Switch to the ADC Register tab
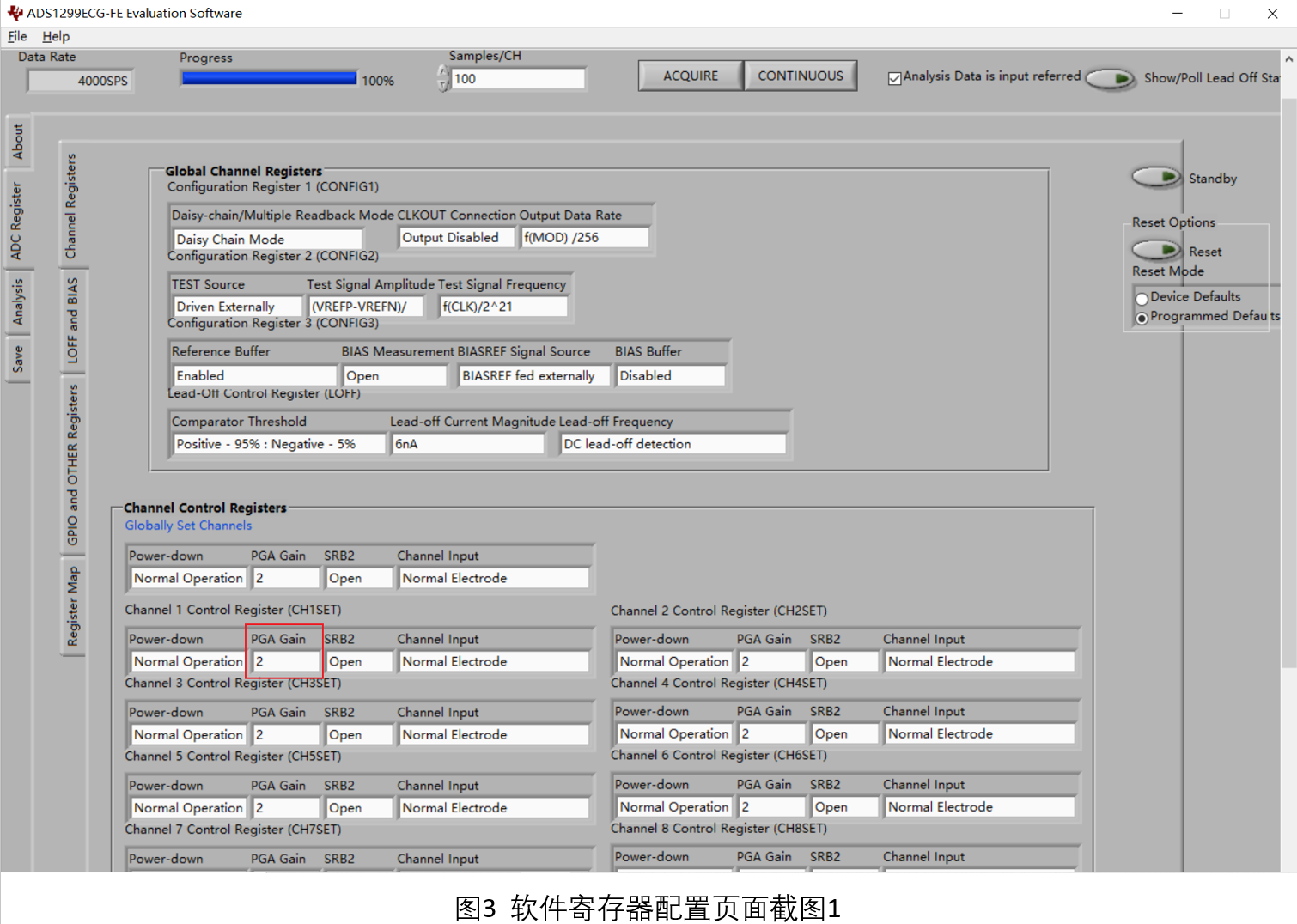The image size is (1297, 924). tap(17, 221)
